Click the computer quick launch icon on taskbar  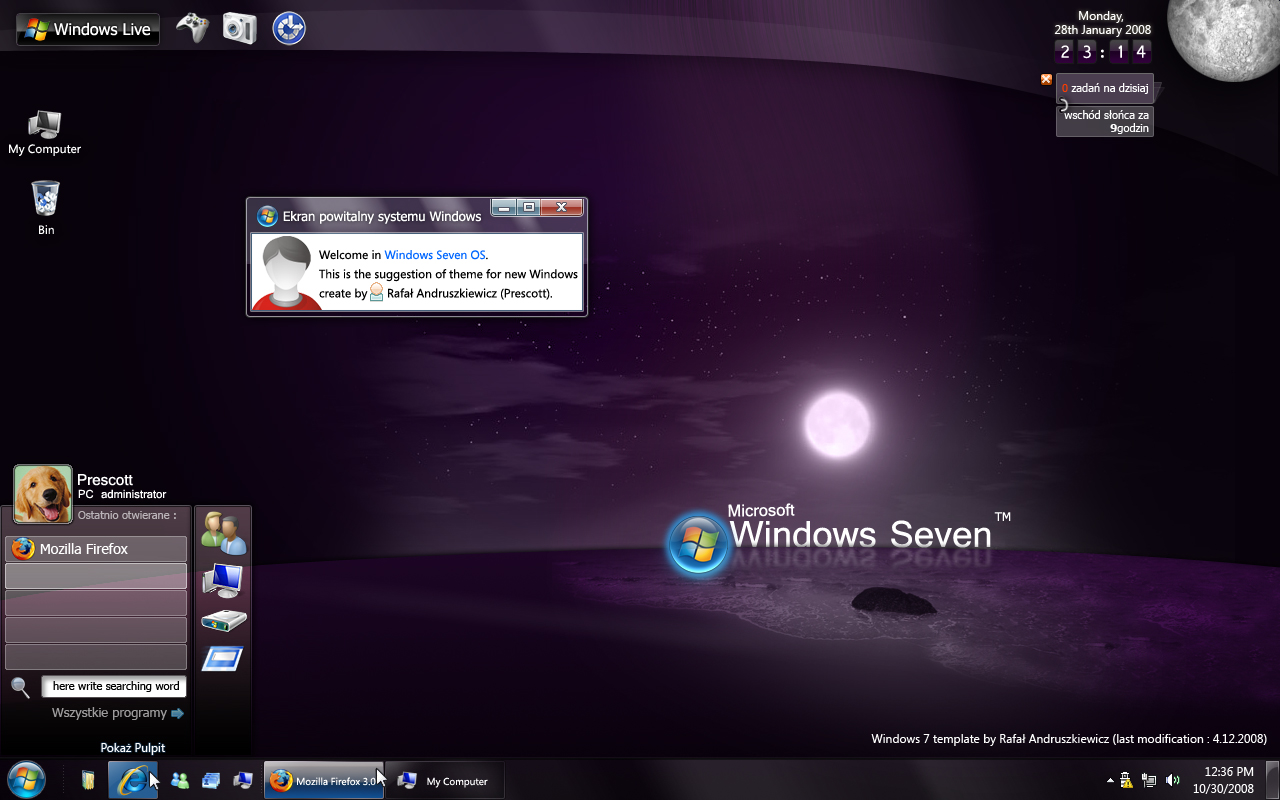(242, 781)
